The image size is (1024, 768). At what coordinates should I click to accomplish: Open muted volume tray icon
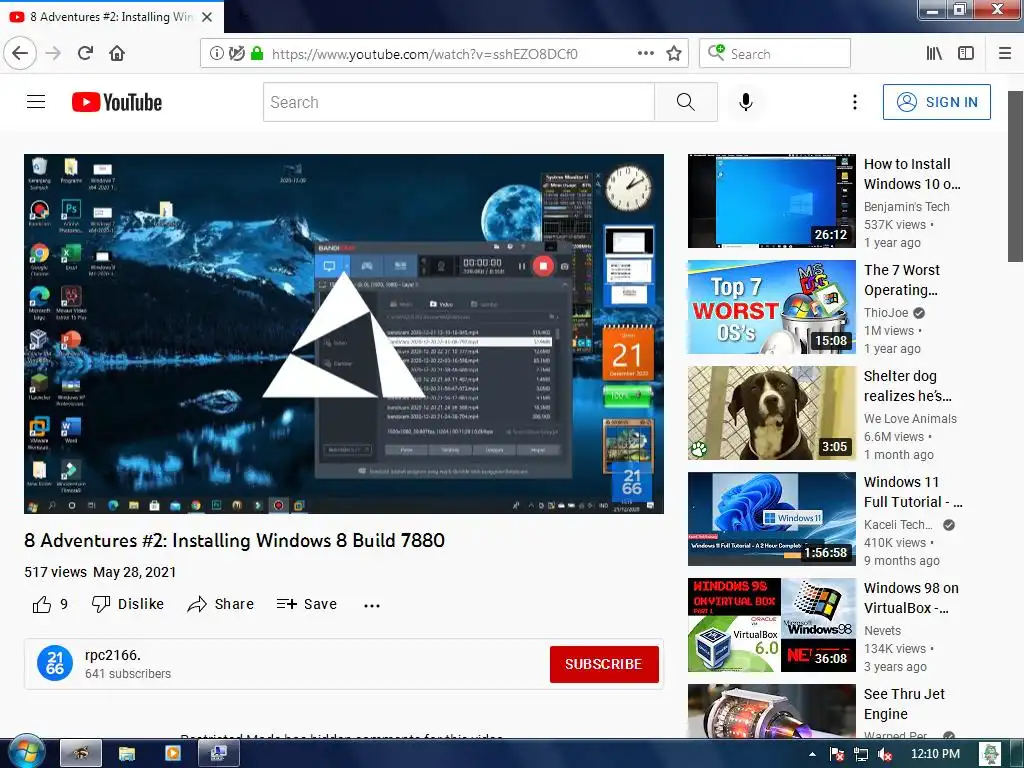point(885,754)
